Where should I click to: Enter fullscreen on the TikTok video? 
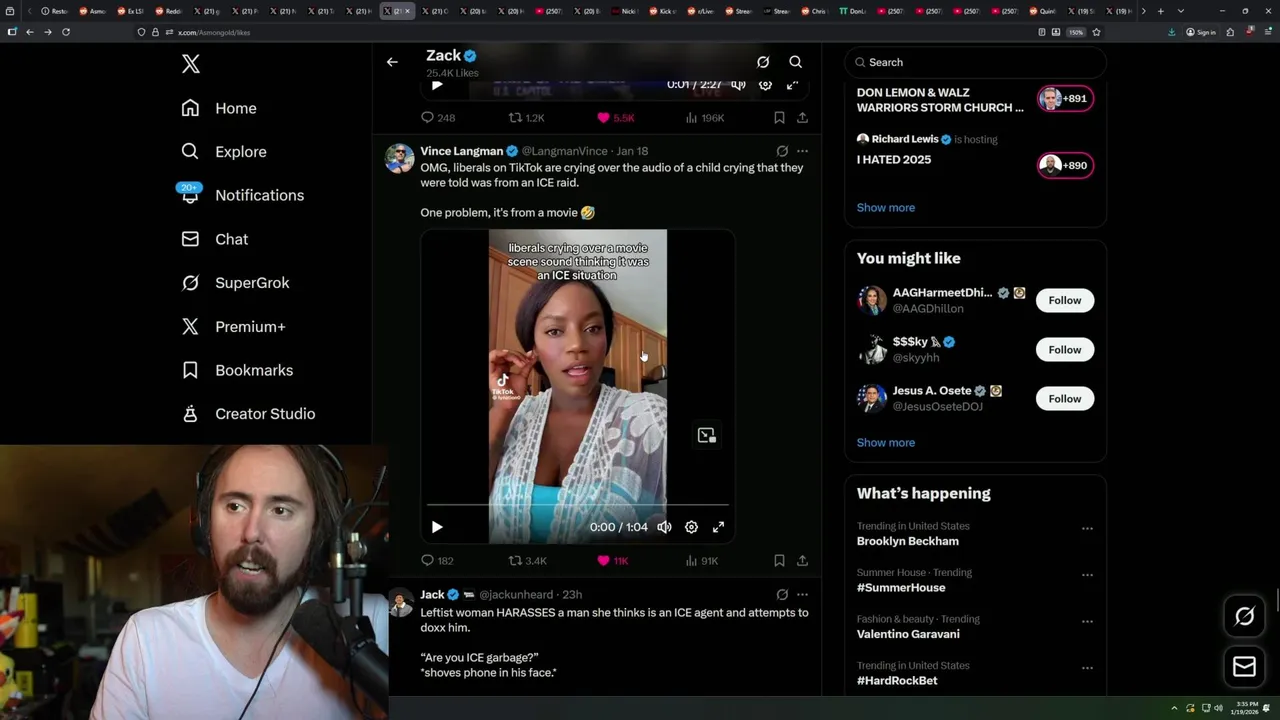(x=718, y=527)
